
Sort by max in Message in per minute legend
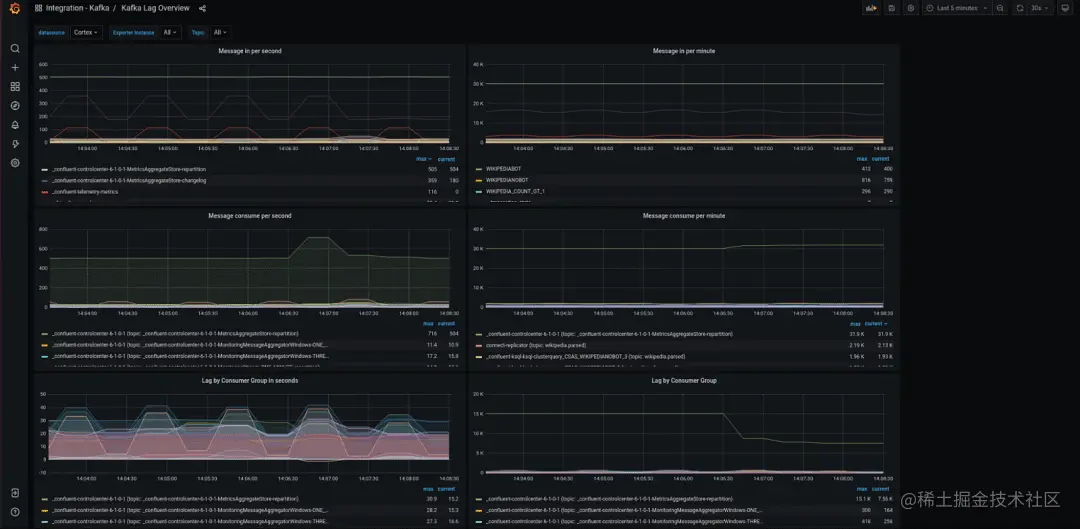(x=862, y=159)
